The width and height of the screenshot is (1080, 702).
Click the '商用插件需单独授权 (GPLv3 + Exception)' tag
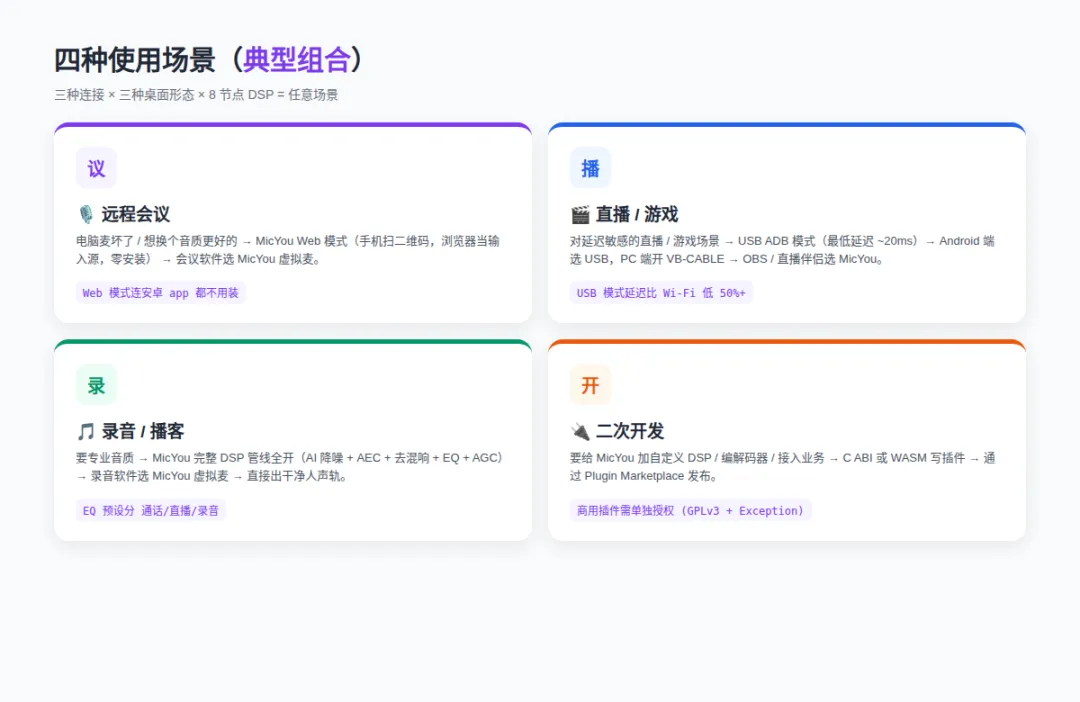690,510
